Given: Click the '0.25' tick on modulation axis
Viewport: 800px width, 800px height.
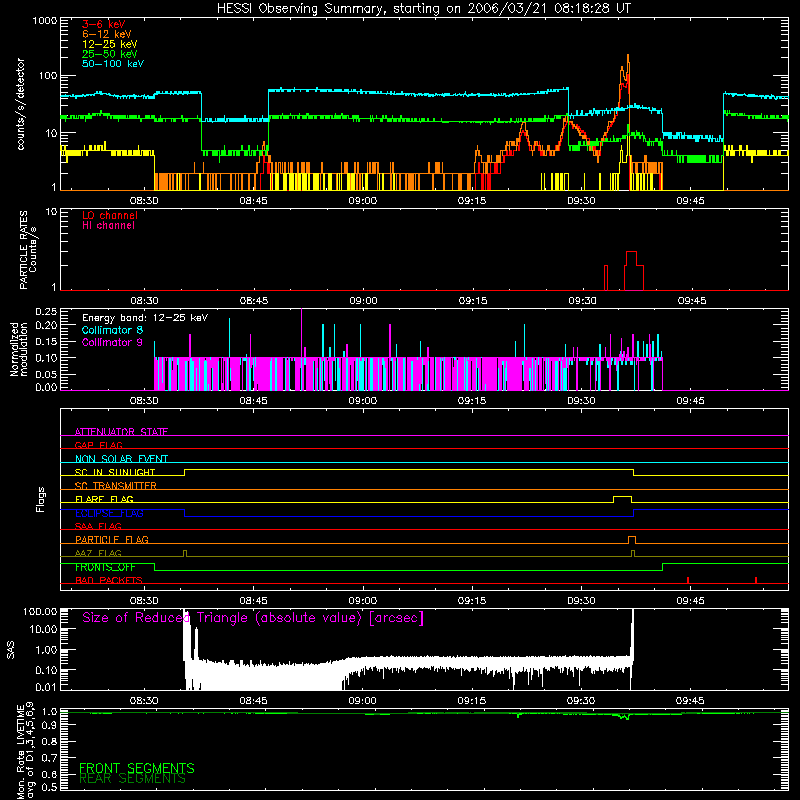Looking at the screenshot, I should click(x=46, y=311).
